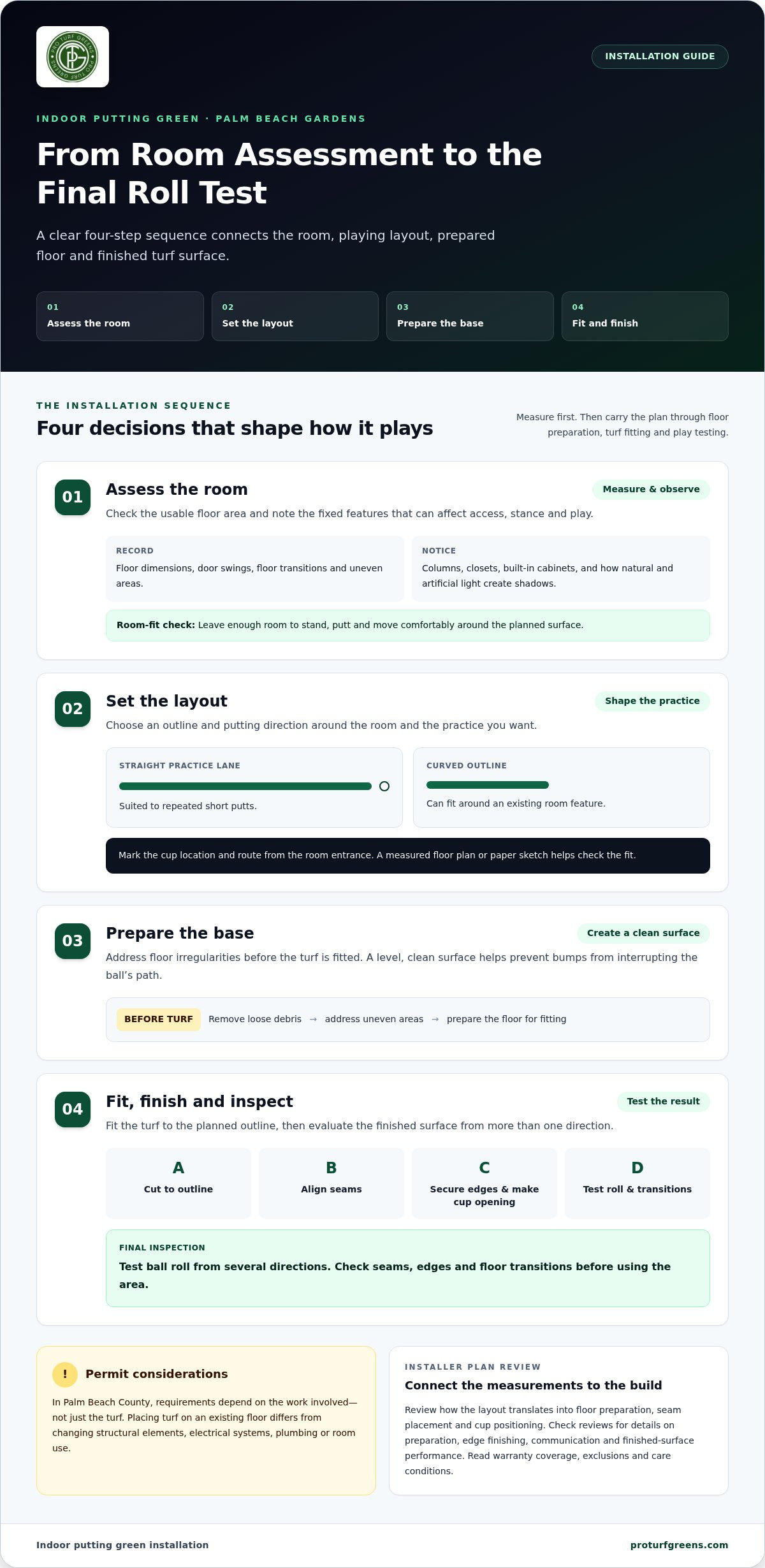This screenshot has width=765, height=1568.
Task: Open the 01 Assess the room tab
Action: coord(120,316)
